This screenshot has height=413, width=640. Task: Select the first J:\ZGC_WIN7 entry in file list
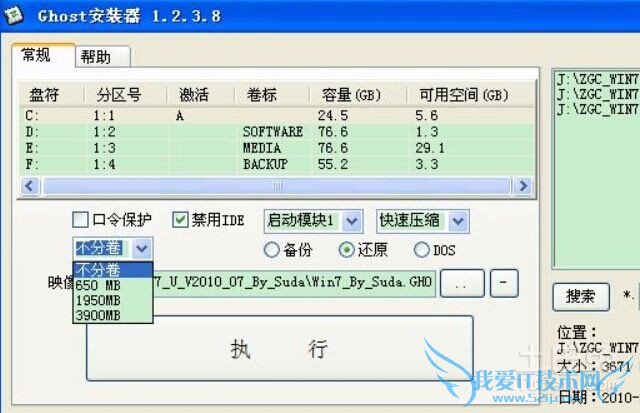(x=598, y=79)
